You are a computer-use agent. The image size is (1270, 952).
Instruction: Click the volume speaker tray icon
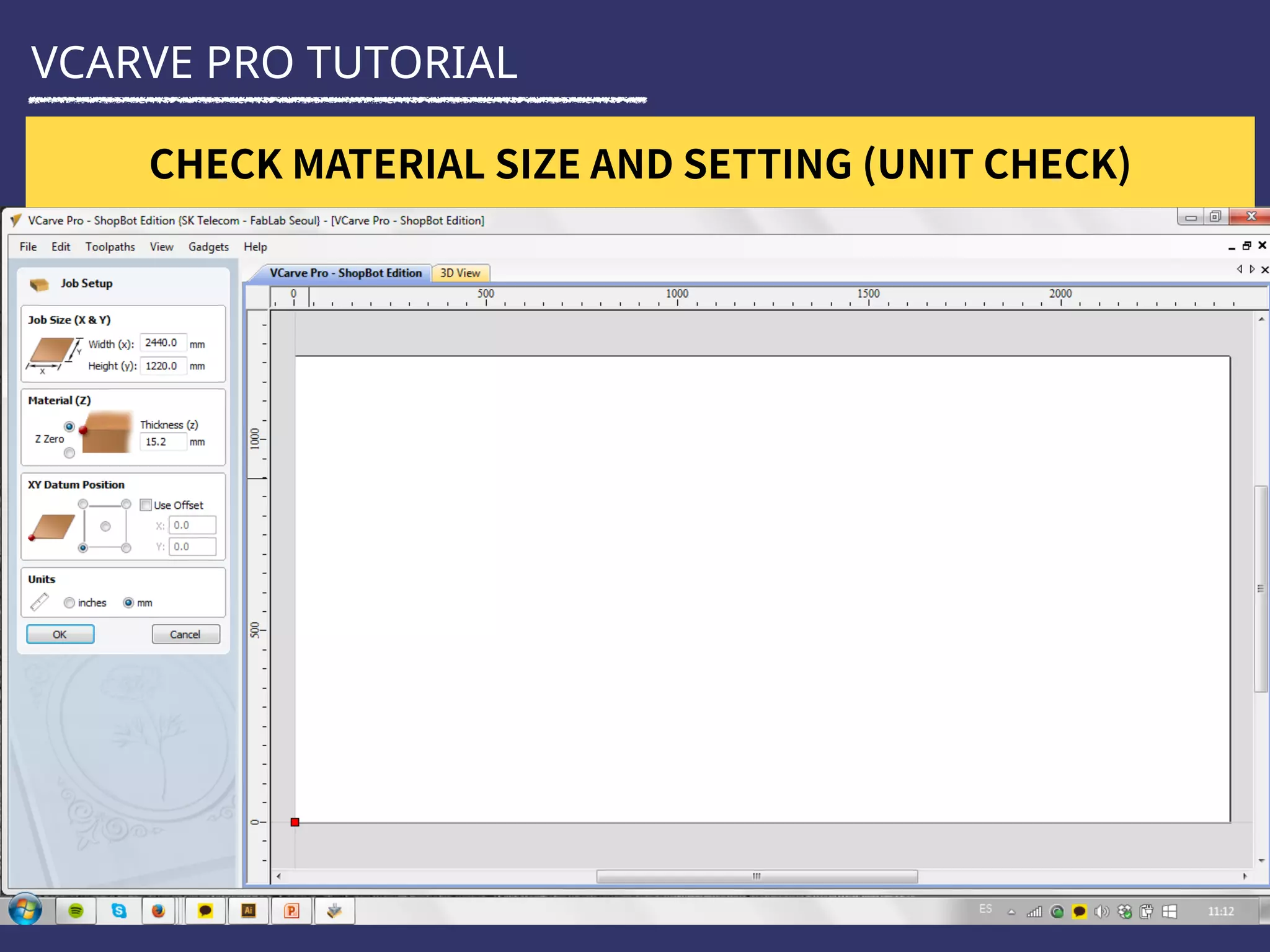point(1101,912)
